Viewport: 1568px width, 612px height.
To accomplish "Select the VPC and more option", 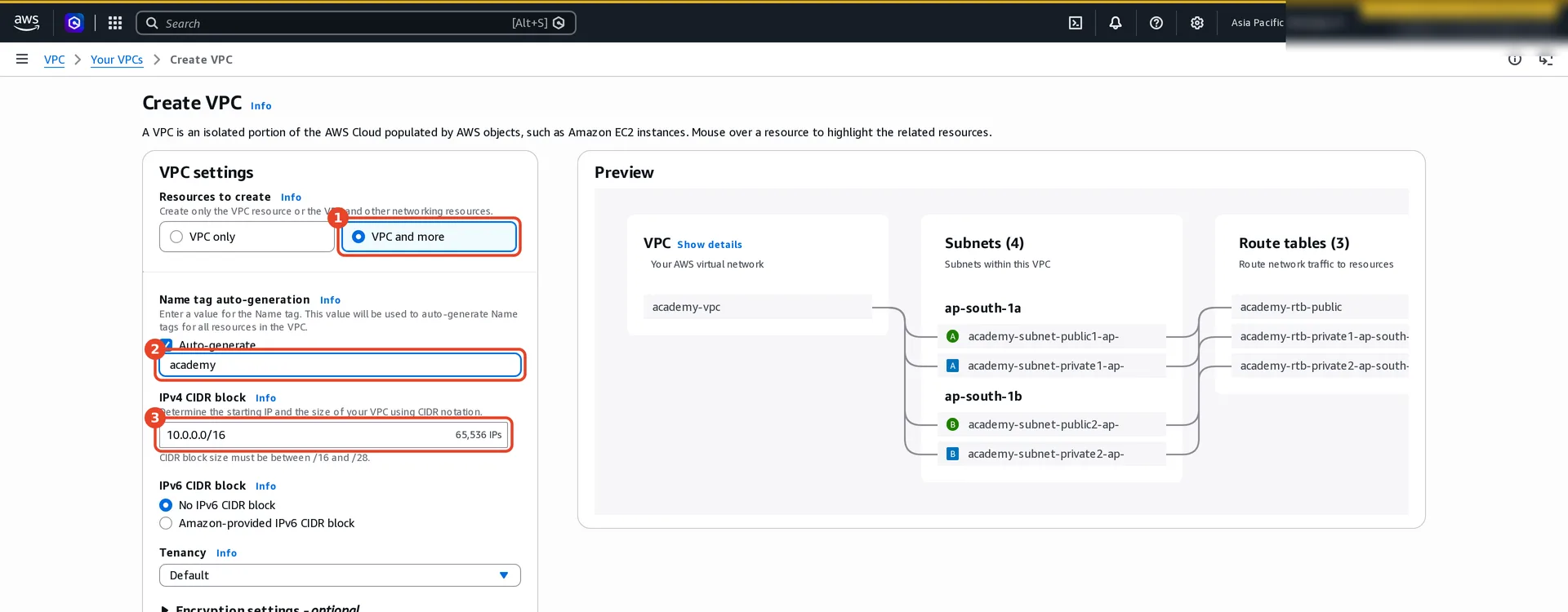I will [429, 237].
